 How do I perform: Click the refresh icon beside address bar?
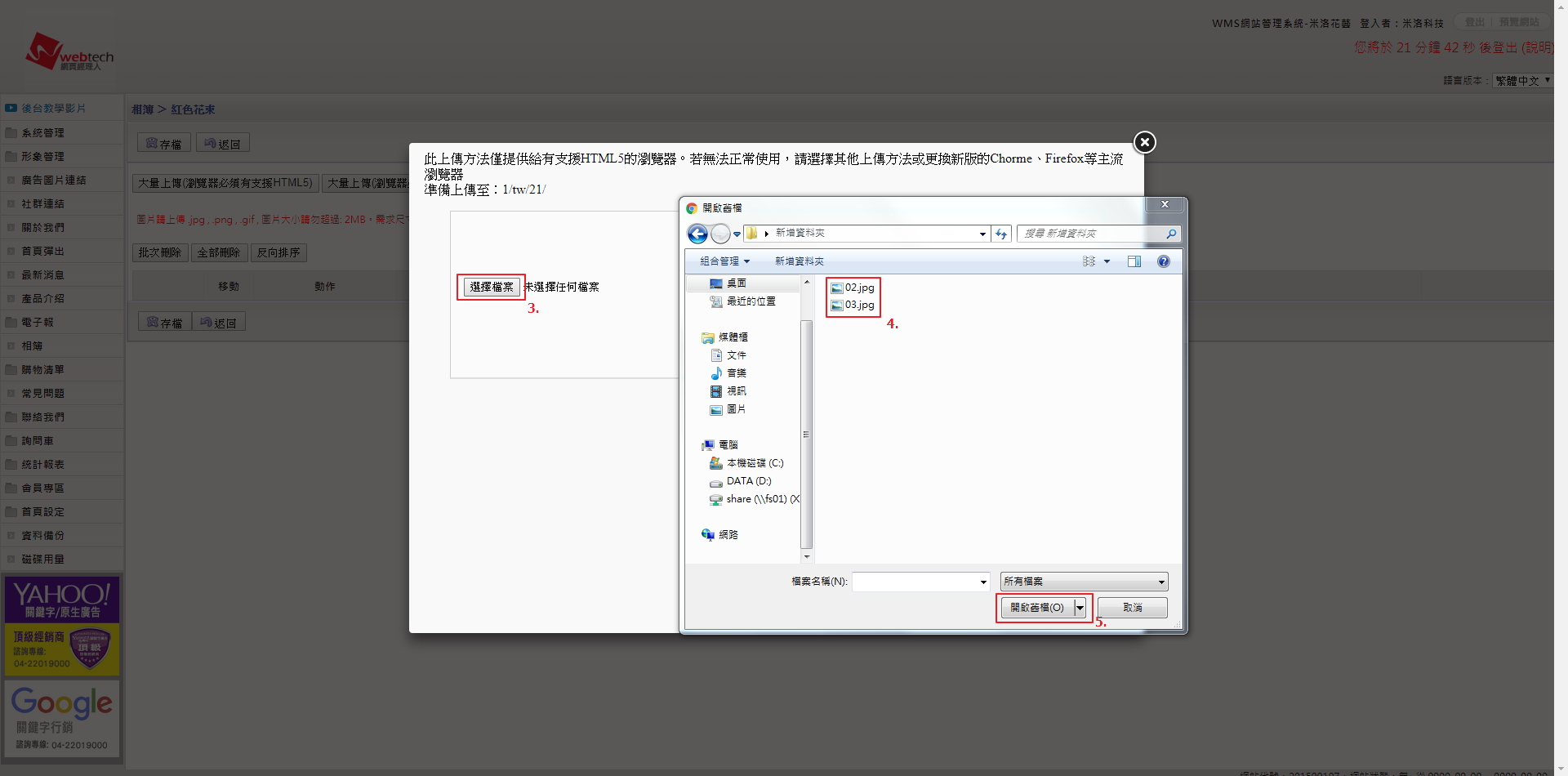1001,234
